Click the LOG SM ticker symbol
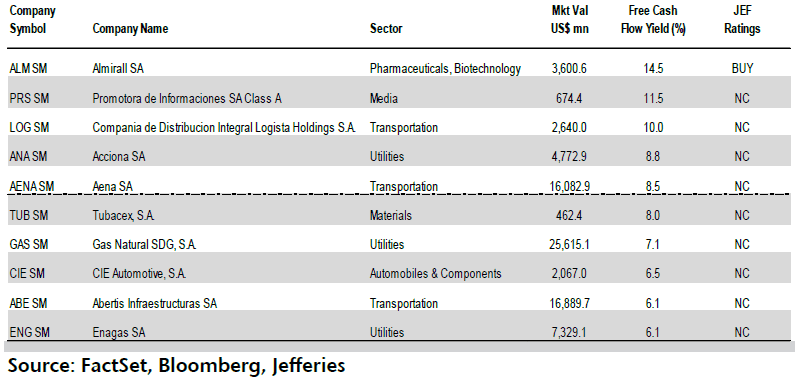The height and width of the screenshot is (381, 796). click(x=29, y=127)
